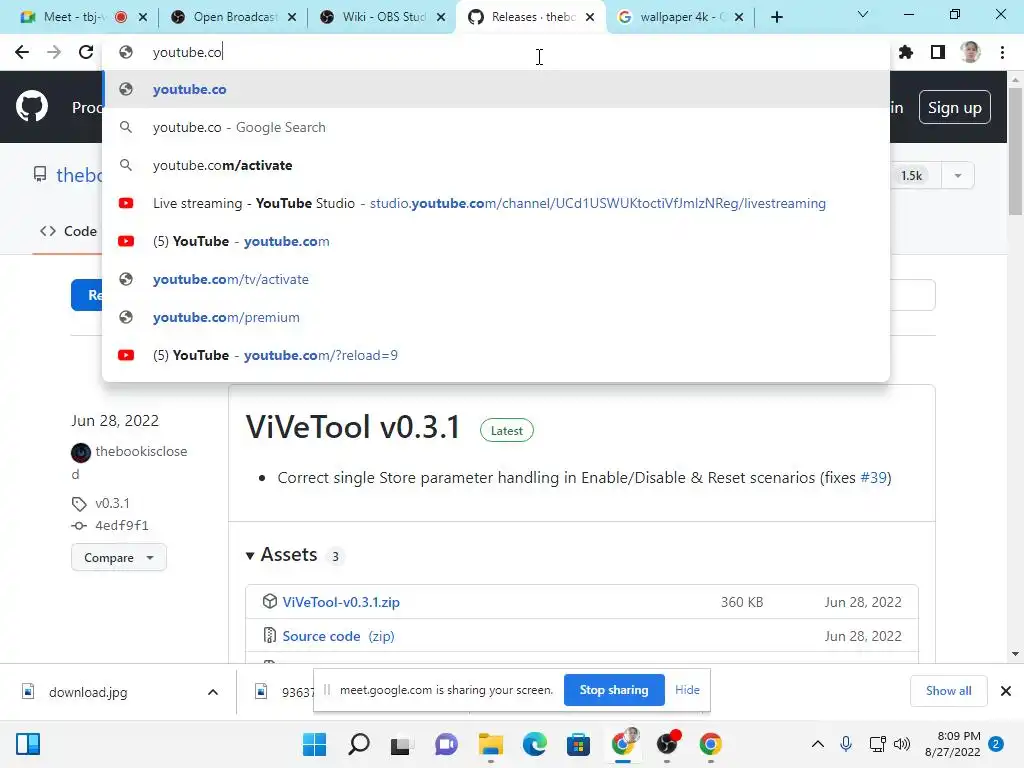Viewport: 1024px width, 768px height.
Task: Click the zip file icon beside Source code
Action: click(x=270, y=635)
